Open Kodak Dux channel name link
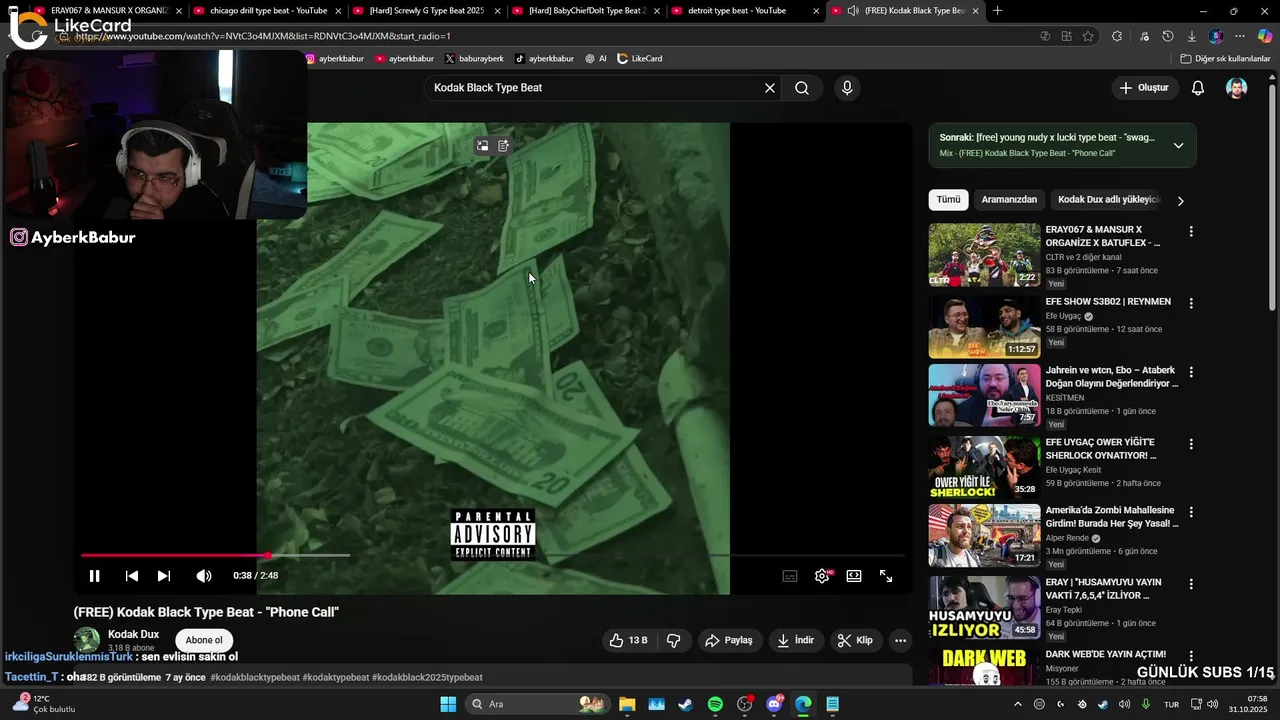The image size is (1280, 720). click(x=133, y=634)
